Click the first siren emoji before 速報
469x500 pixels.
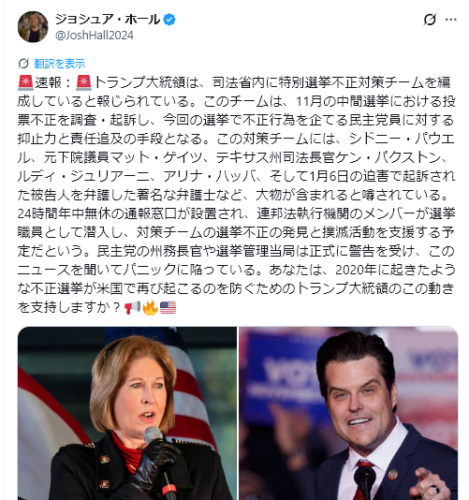pyautogui.click(x=26, y=83)
